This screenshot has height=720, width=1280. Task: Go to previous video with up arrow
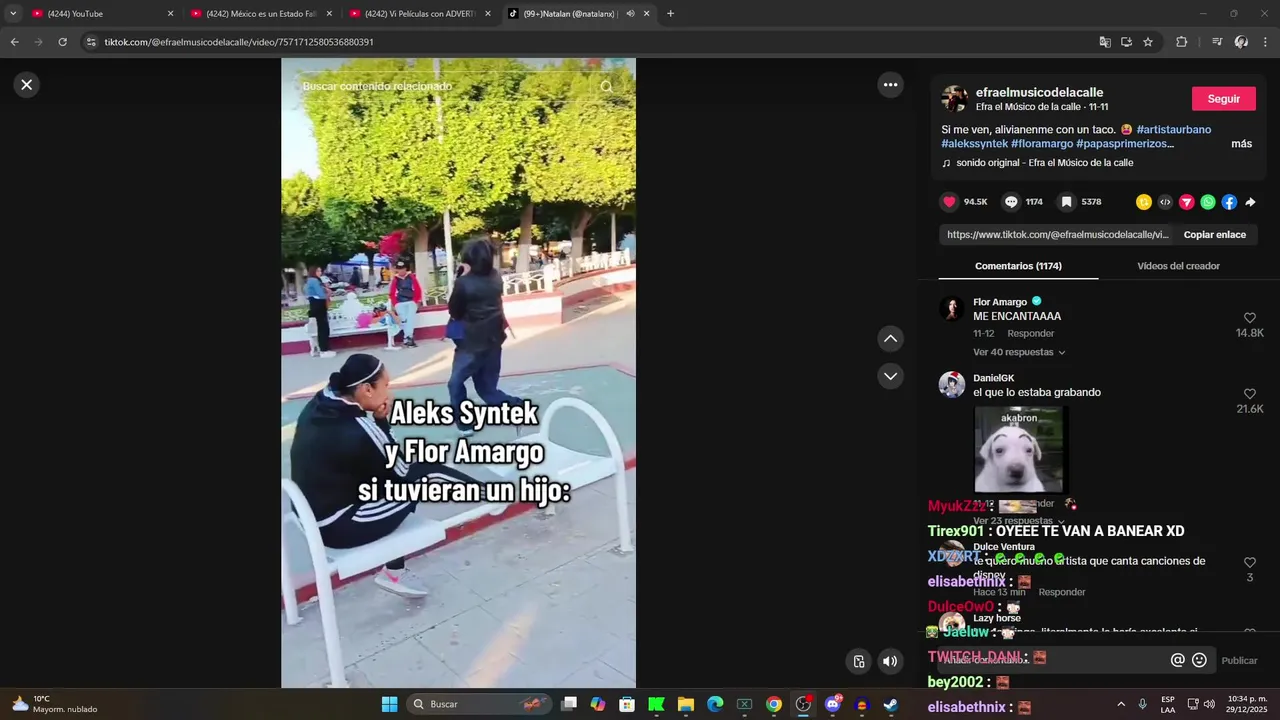(890, 339)
